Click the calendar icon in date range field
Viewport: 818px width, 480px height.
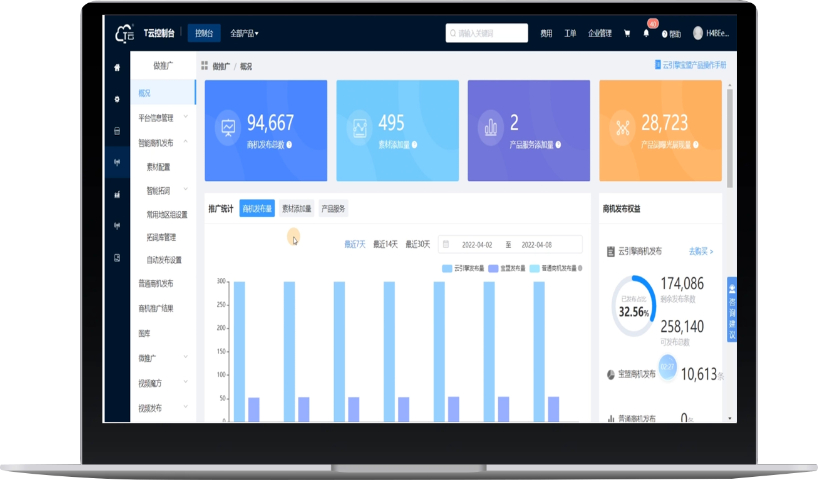pyautogui.click(x=446, y=244)
